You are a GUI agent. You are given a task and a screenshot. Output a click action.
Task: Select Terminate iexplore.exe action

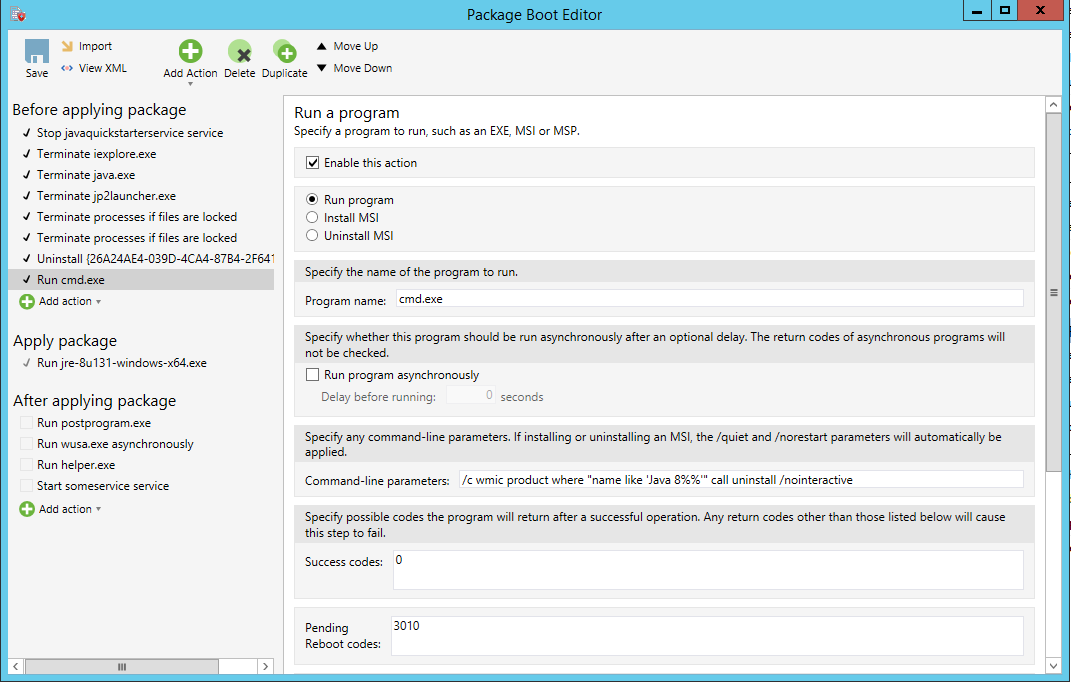click(x=96, y=154)
